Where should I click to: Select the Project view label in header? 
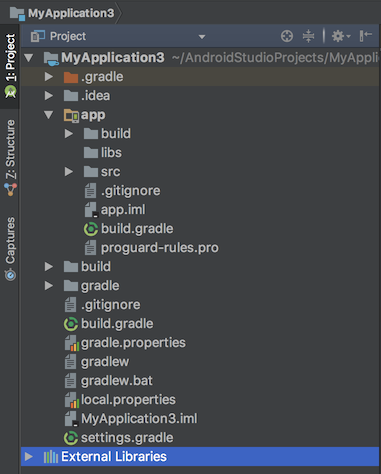(x=68, y=36)
